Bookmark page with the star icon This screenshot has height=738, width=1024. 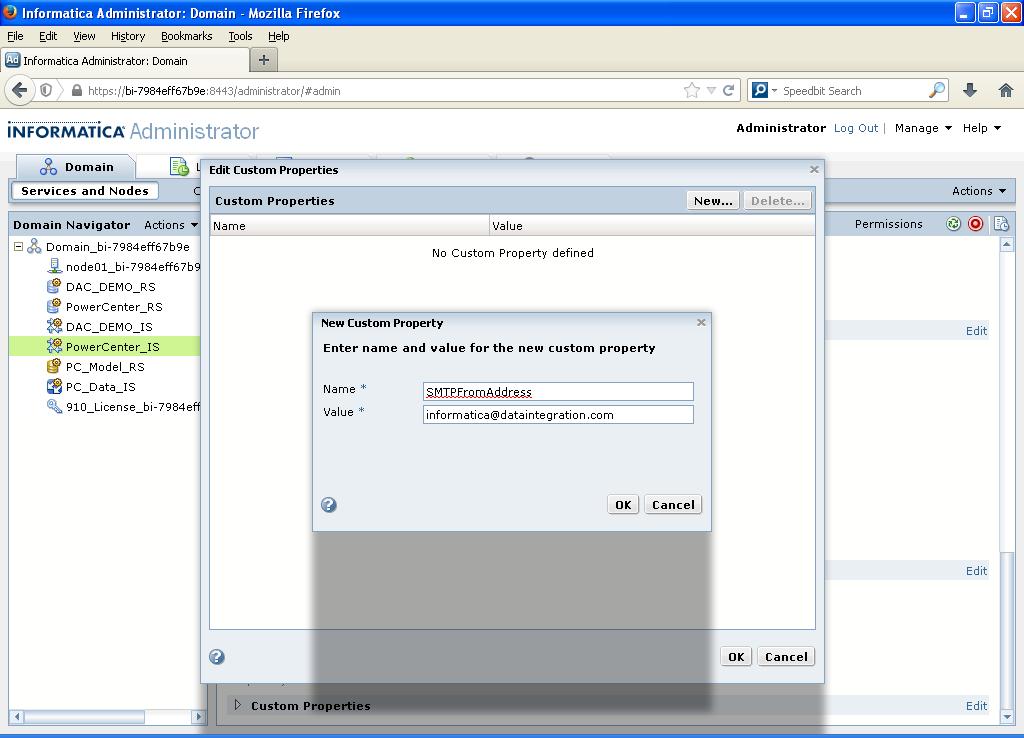(692, 91)
